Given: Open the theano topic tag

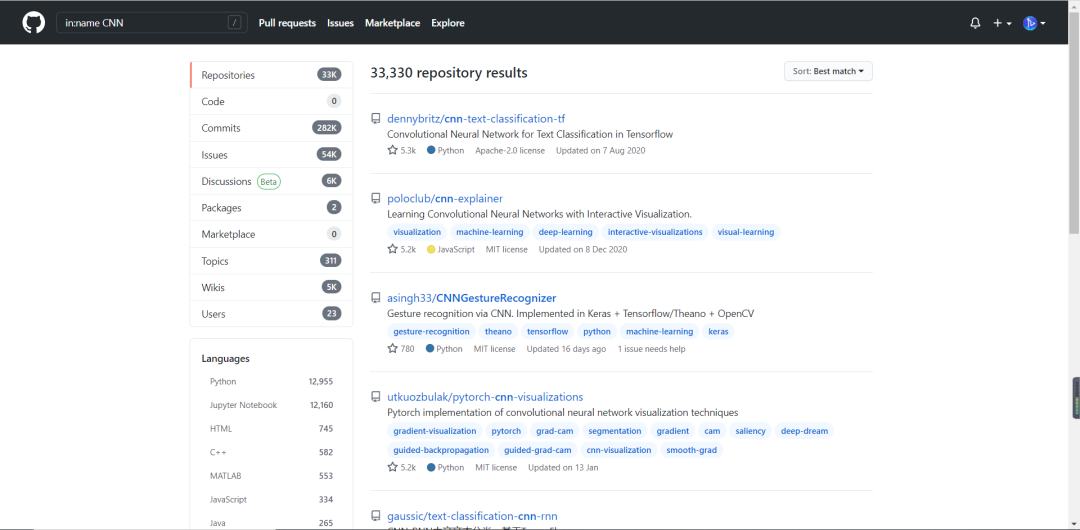Looking at the screenshot, I should 499,332.
